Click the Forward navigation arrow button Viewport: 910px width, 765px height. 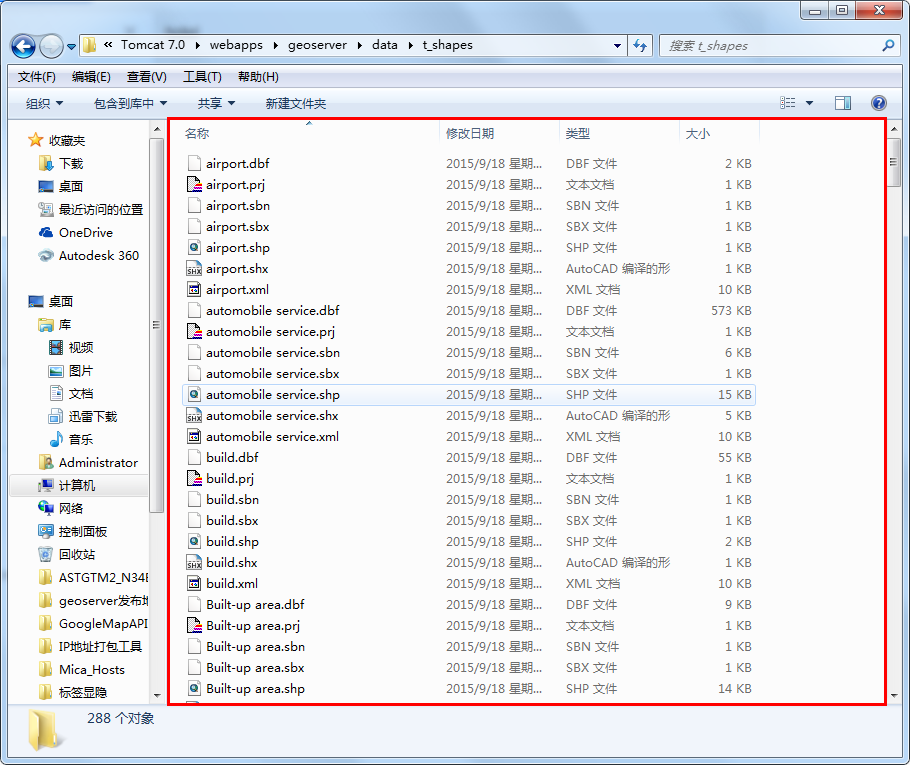tap(51, 46)
